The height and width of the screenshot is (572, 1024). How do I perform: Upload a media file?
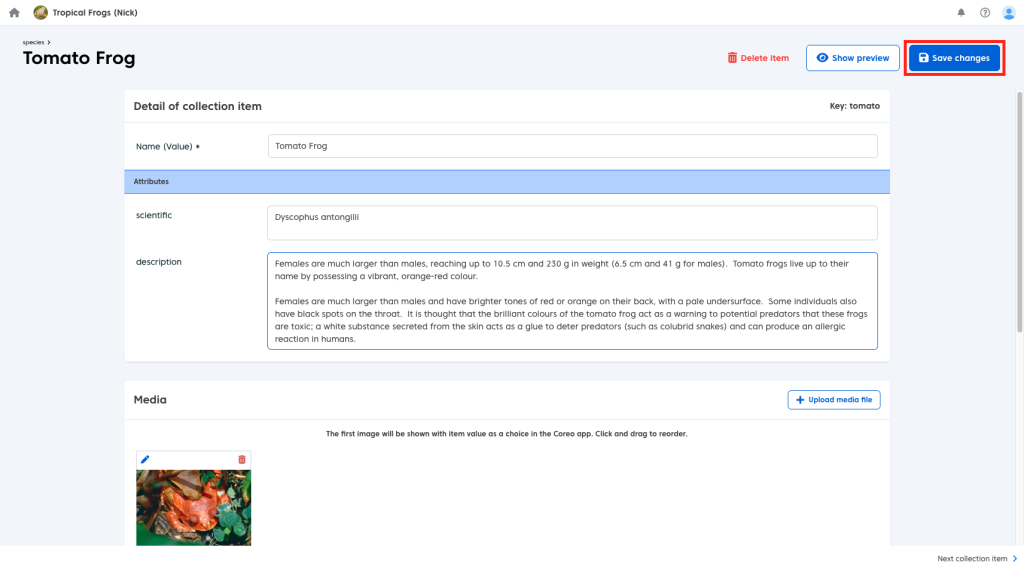[833, 400]
